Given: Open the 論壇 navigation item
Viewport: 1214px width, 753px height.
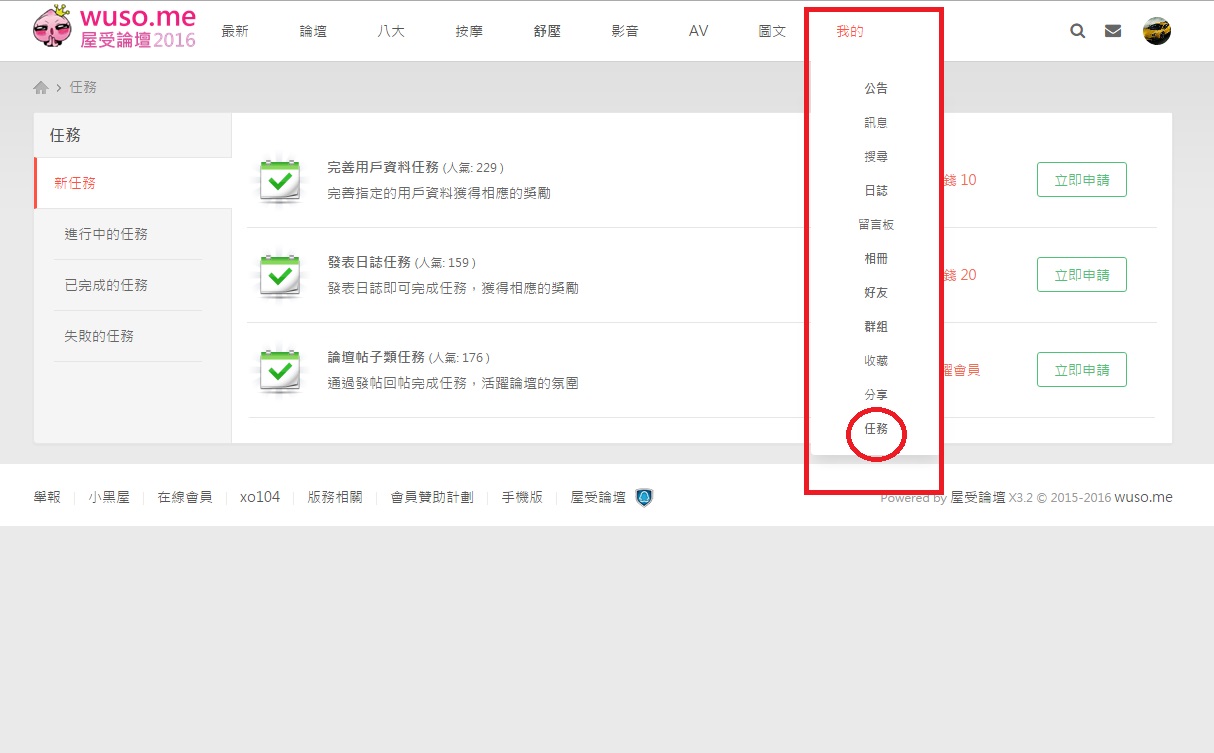Looking at the screenshot, I should click(313, 31).
